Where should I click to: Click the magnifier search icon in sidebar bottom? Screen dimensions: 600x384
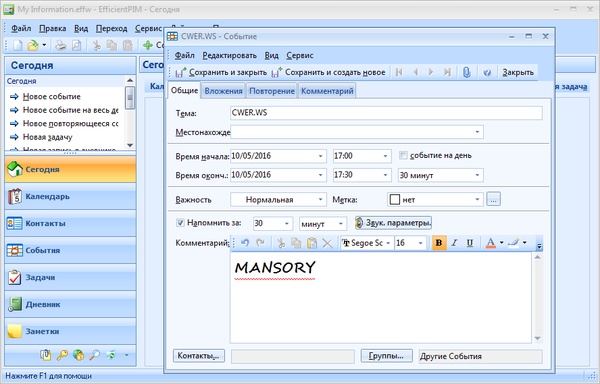94,355
